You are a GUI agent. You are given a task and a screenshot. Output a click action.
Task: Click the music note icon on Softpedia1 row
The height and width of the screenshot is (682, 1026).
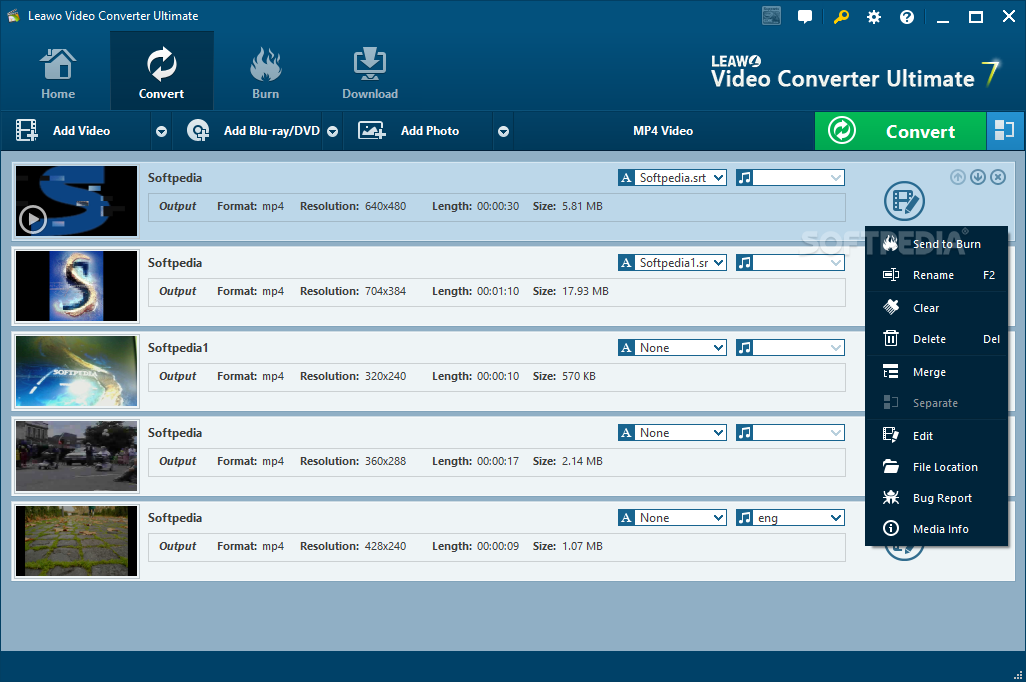744,348
